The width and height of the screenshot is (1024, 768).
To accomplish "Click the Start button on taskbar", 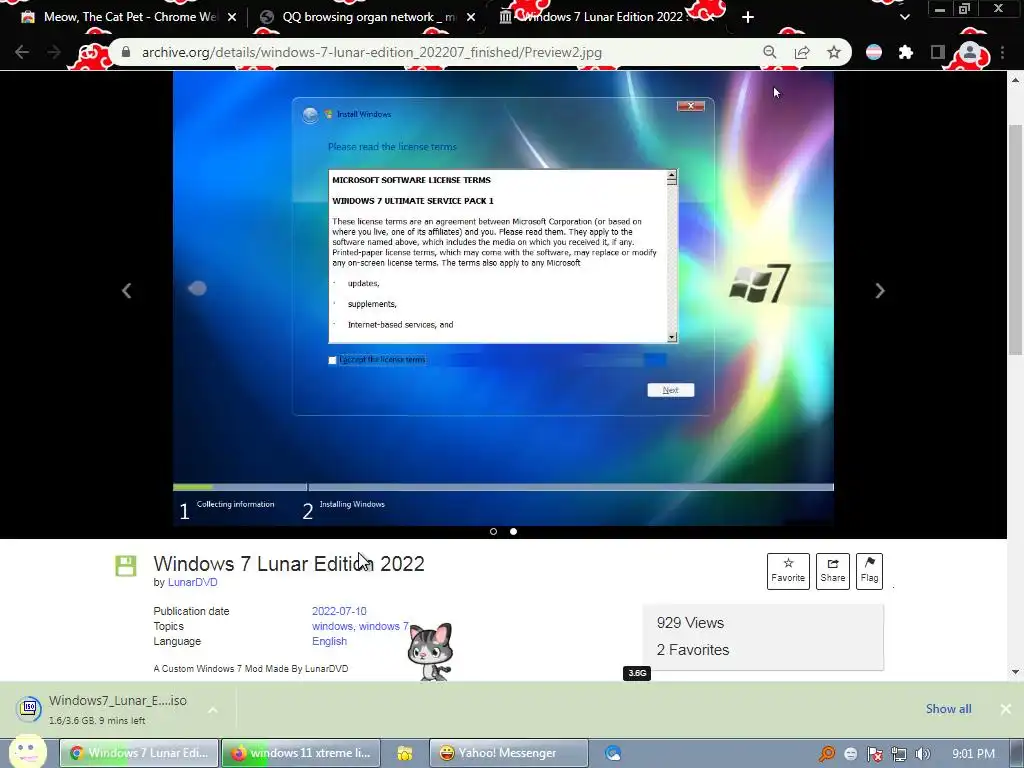I will pyautogui.click(x=28, y=753).
